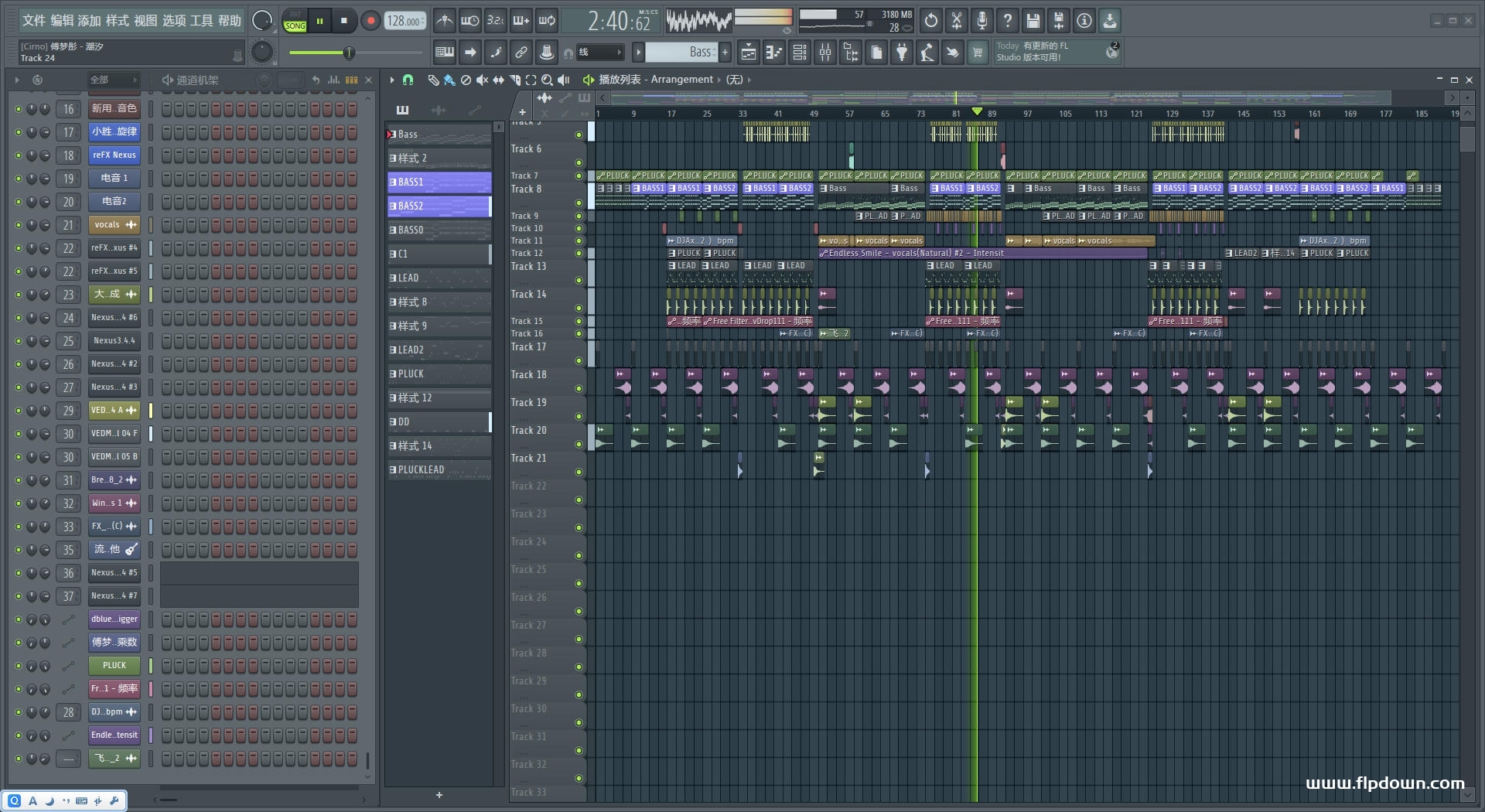
Task: Toggle the green mute light for vocals channel
Action: tap(19, 225)
